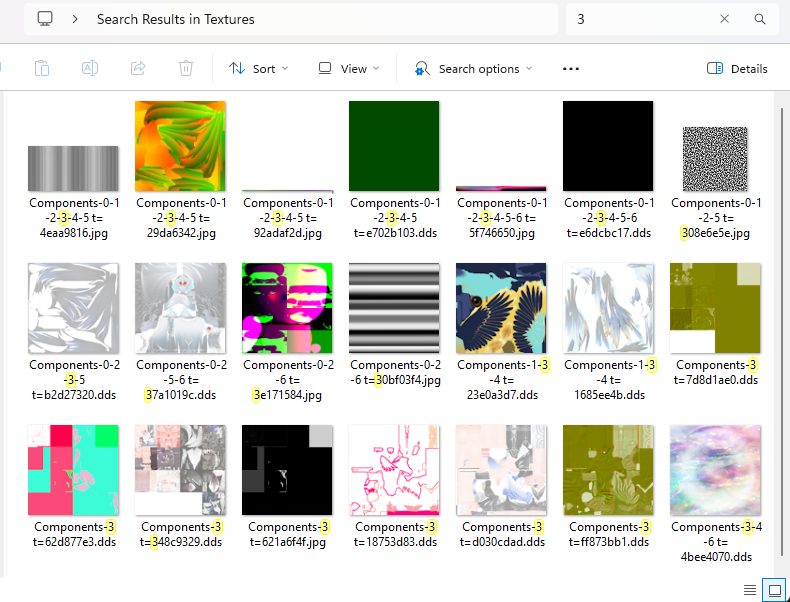Select pink outline thumbnail 18753d83.dds
Viewport: 790px width, 602px height.
click(394, 470)
